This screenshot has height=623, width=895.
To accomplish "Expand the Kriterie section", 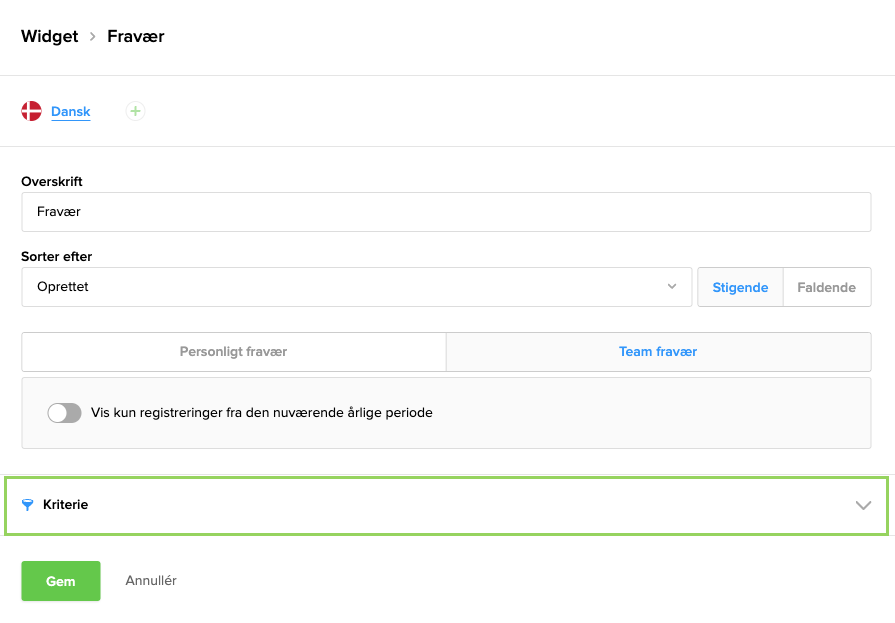I will pyautogui.click(x=446, y=505).
